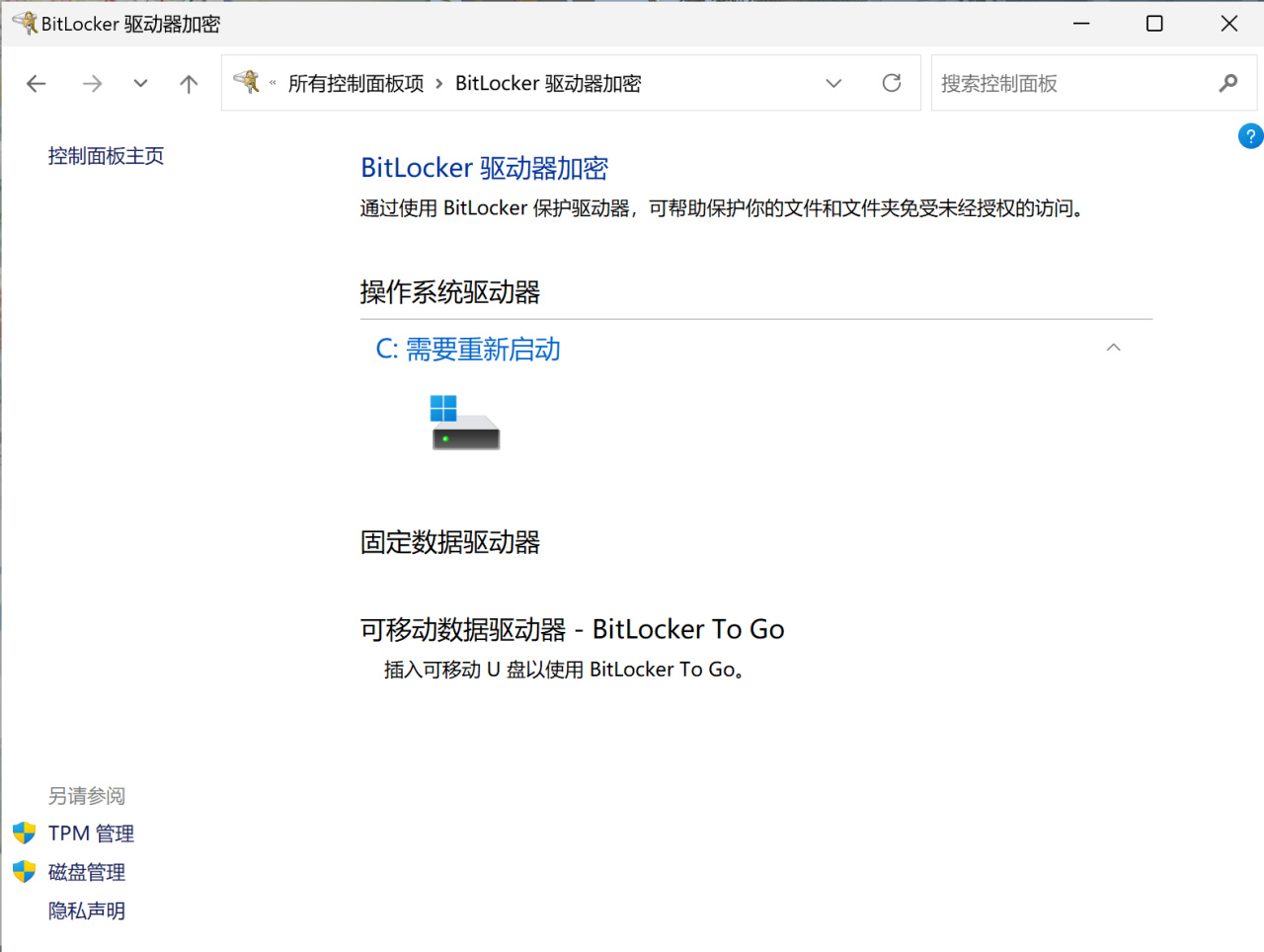This screenshot has height=952, width=1264.
Task: Click the BitLocker title bar icon
Action: (25, 23)
